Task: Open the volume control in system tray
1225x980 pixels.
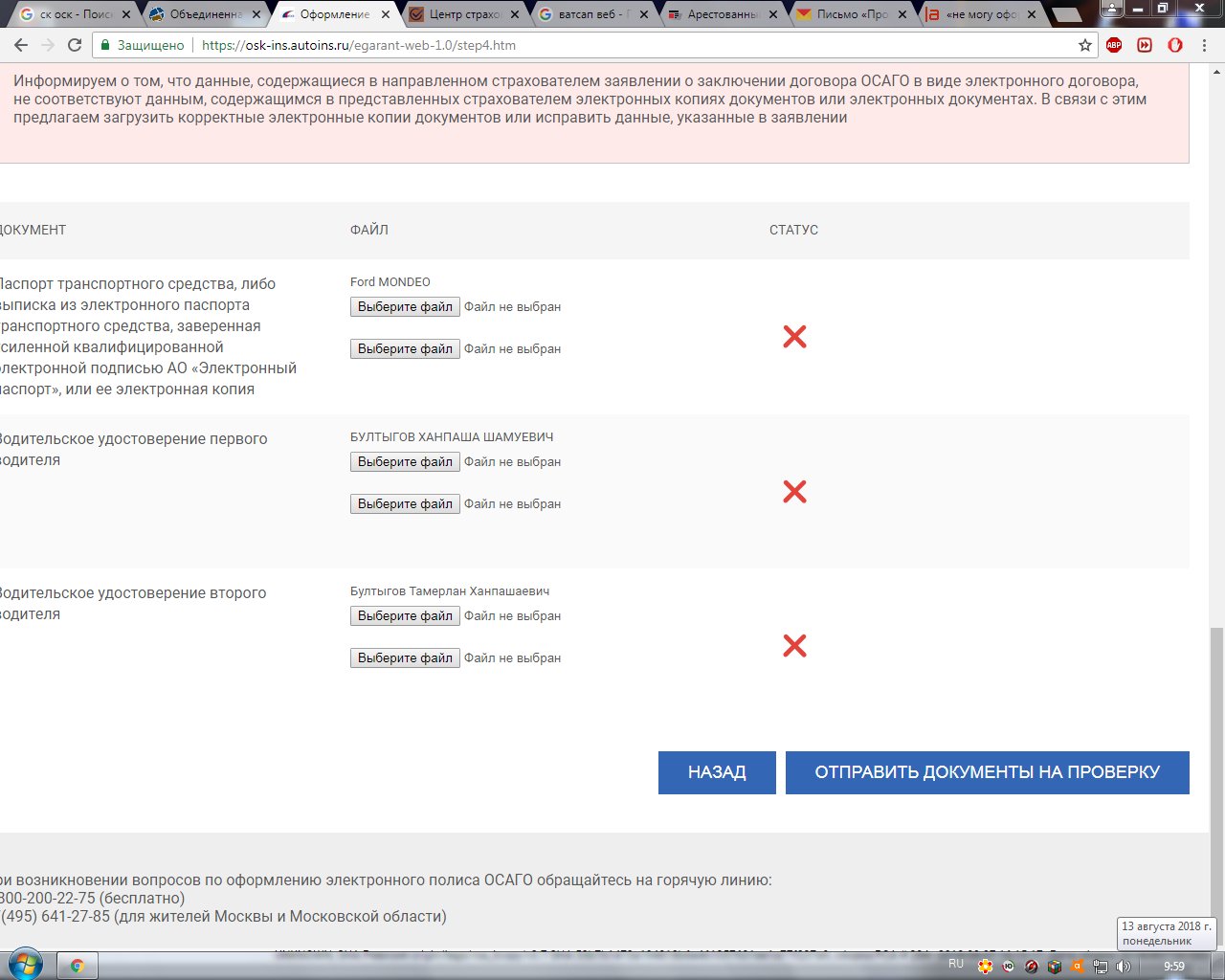Action: coord(1123,967)
